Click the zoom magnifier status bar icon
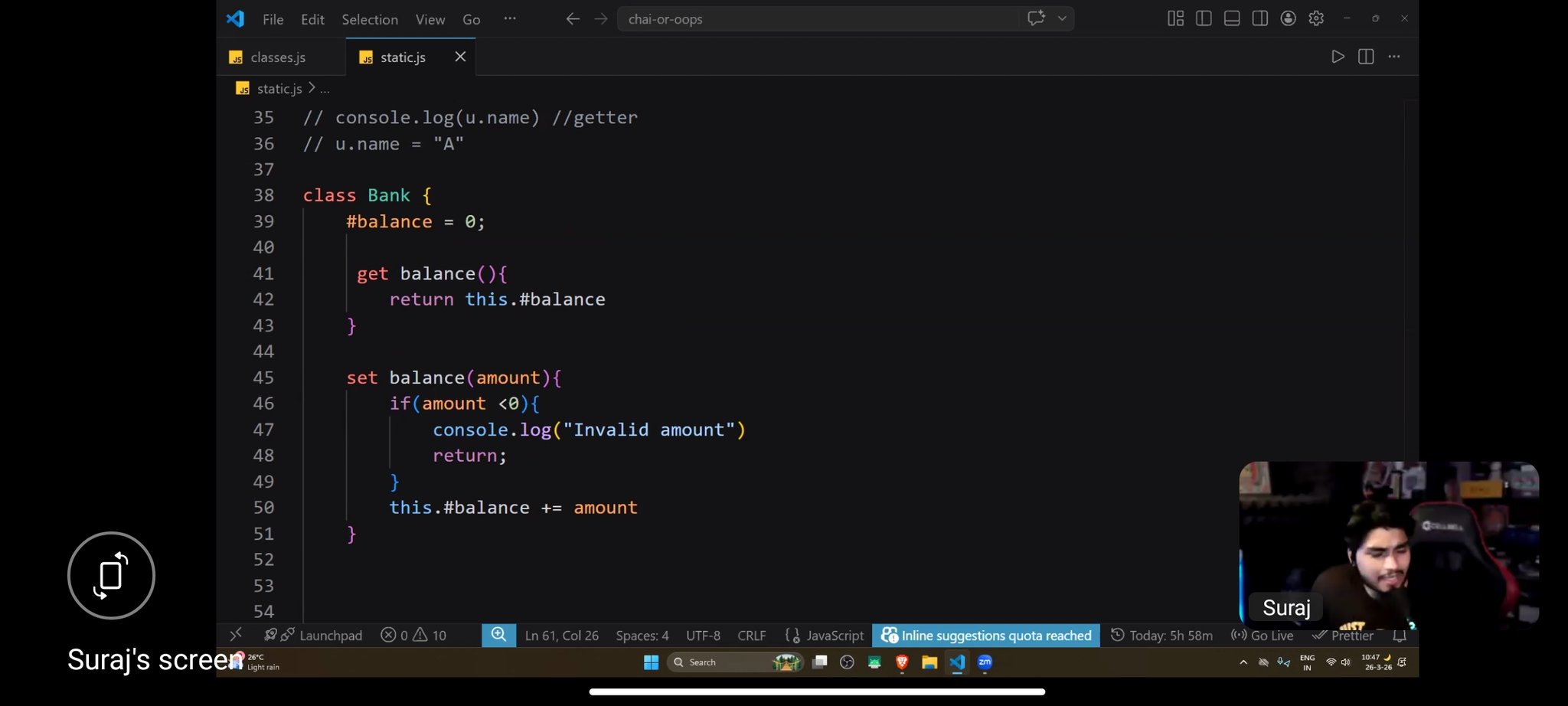The image size is (1568, 706). pos(498,635)
